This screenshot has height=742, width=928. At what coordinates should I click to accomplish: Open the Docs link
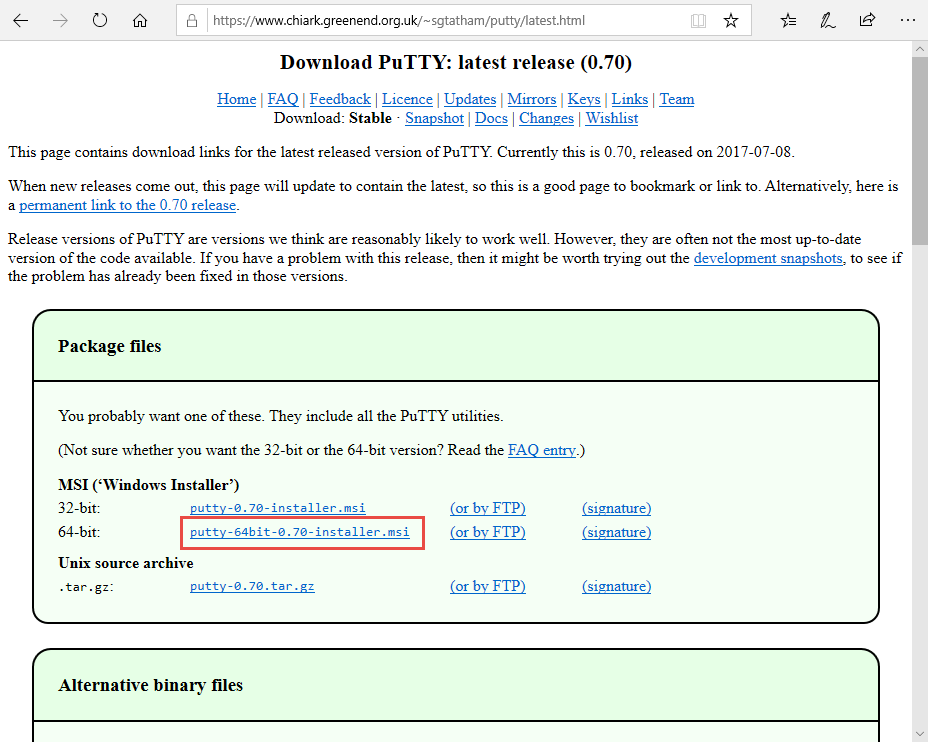point(491,118)
